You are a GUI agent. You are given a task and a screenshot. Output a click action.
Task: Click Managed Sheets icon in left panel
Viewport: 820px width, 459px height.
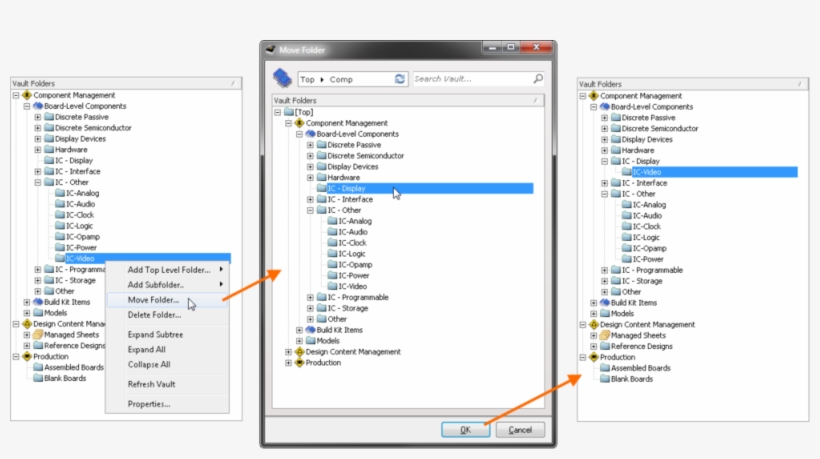pyautogui.click(x=38, y=335)
